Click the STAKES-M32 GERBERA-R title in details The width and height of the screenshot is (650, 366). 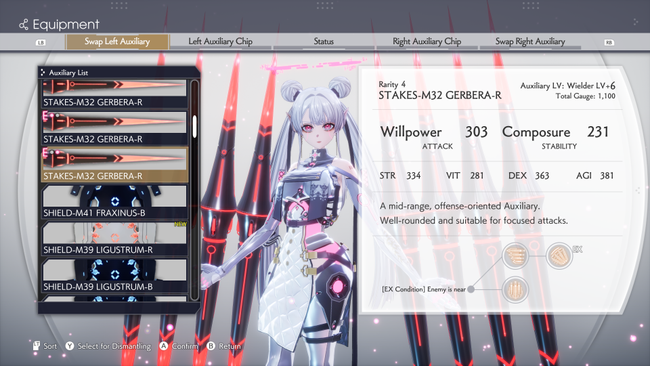(440, 96)
